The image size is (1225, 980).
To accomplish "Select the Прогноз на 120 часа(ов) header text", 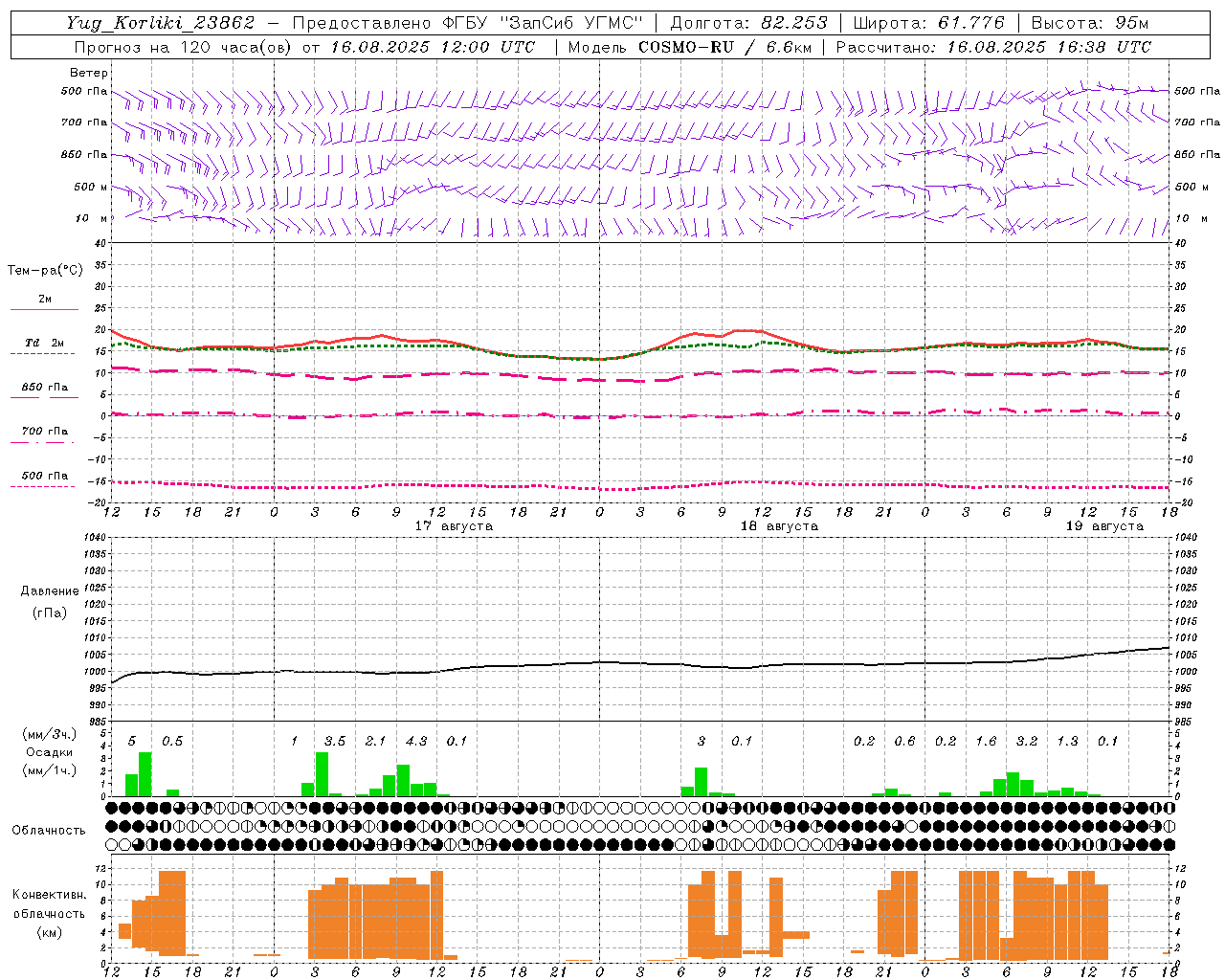I will pos(186,47).
